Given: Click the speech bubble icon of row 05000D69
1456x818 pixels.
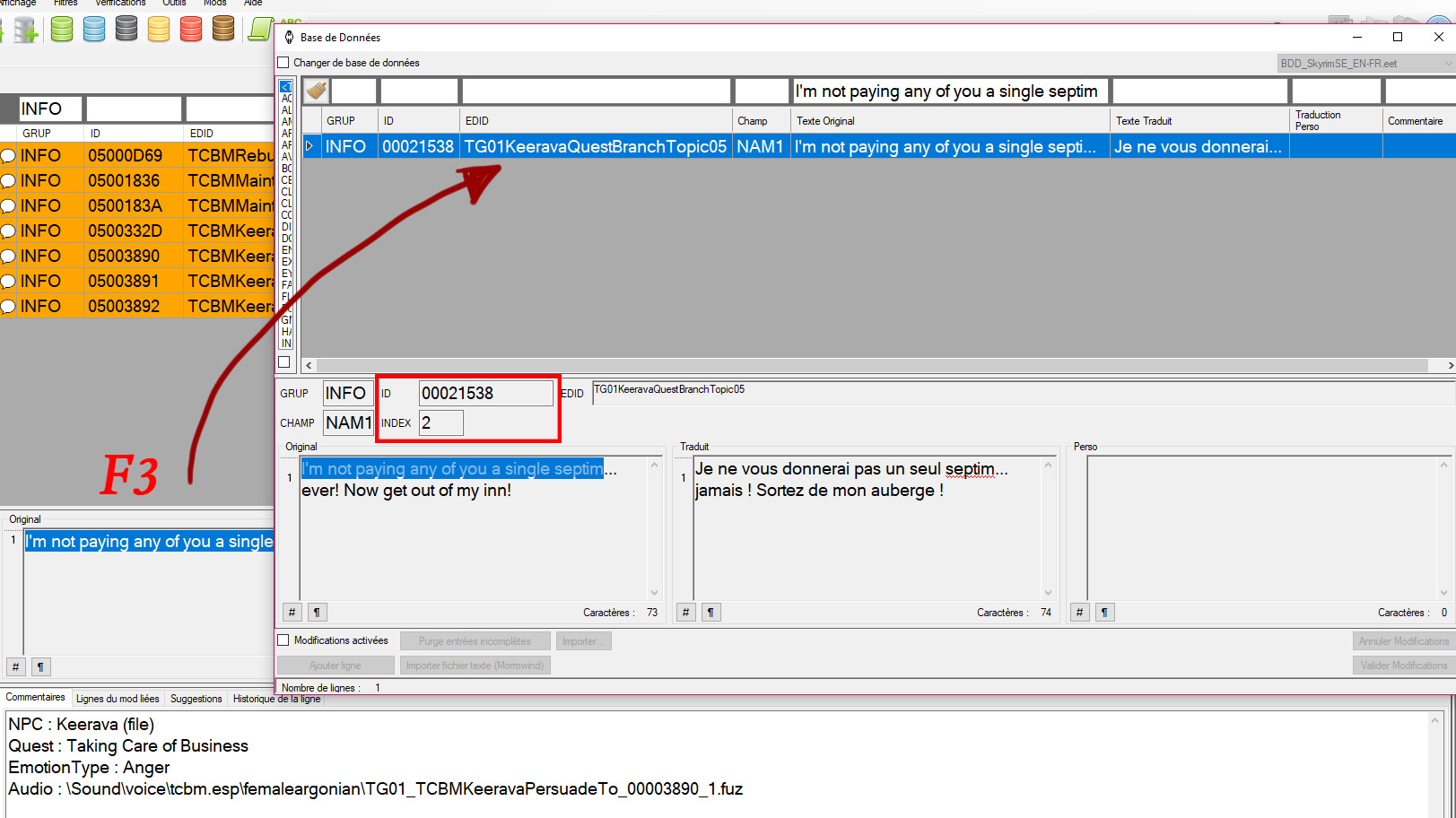Looking at the screenshot, I should [x=8, y=156].
